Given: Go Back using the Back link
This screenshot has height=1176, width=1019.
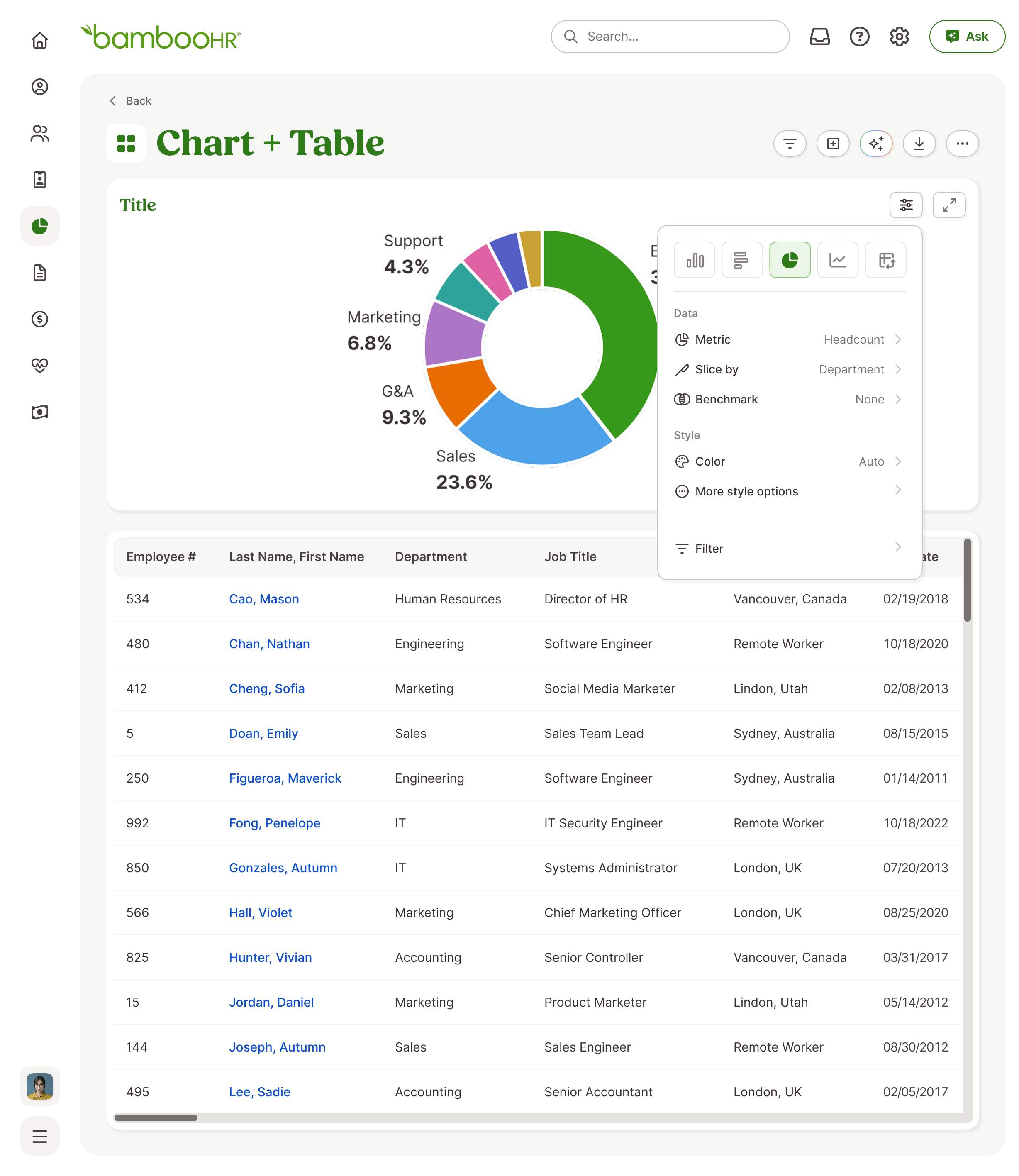Looking at the screenshot, I should pos(130,101).
